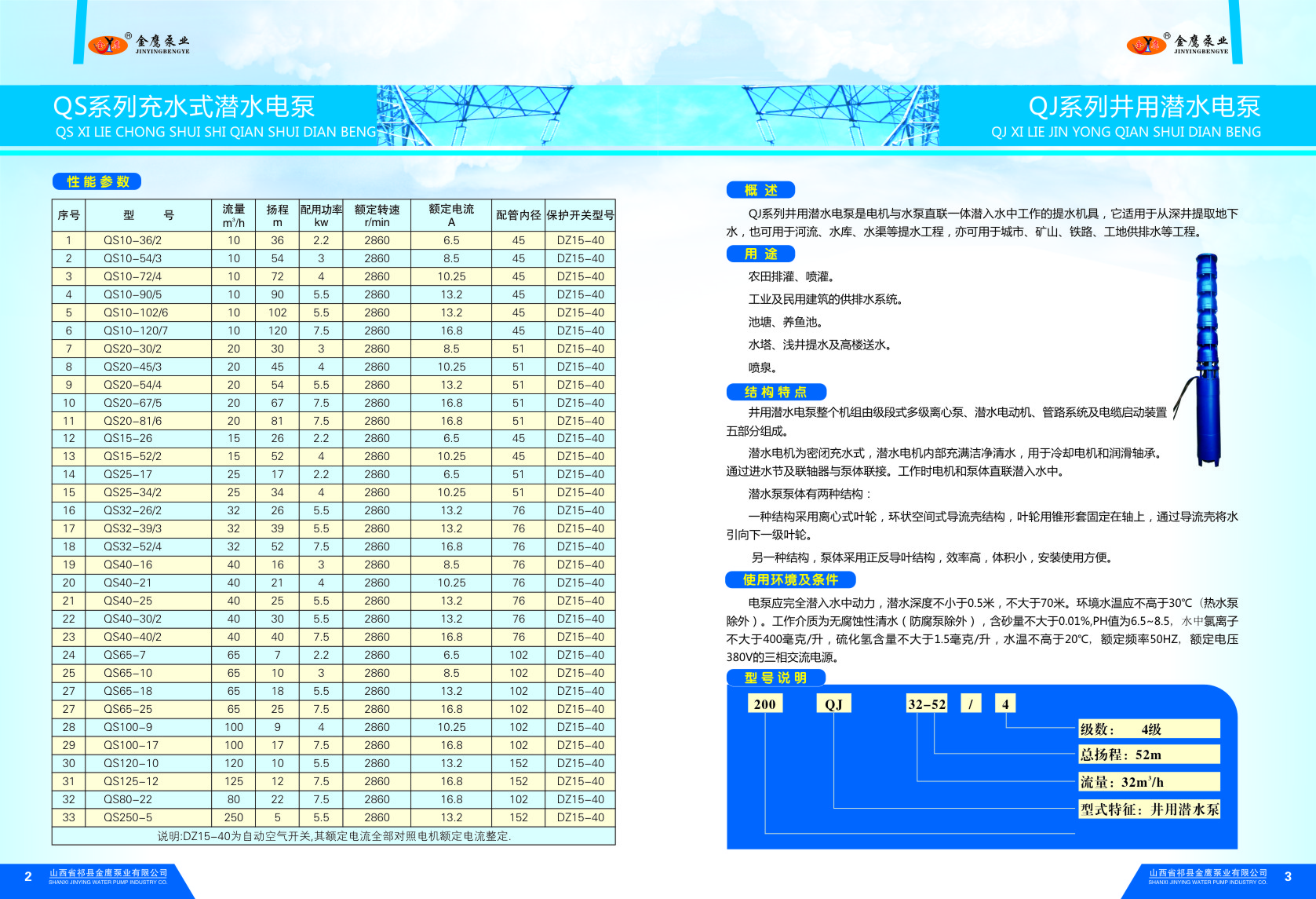
Task: Click the model cell QS32-52/4
Action: point(148,546)
